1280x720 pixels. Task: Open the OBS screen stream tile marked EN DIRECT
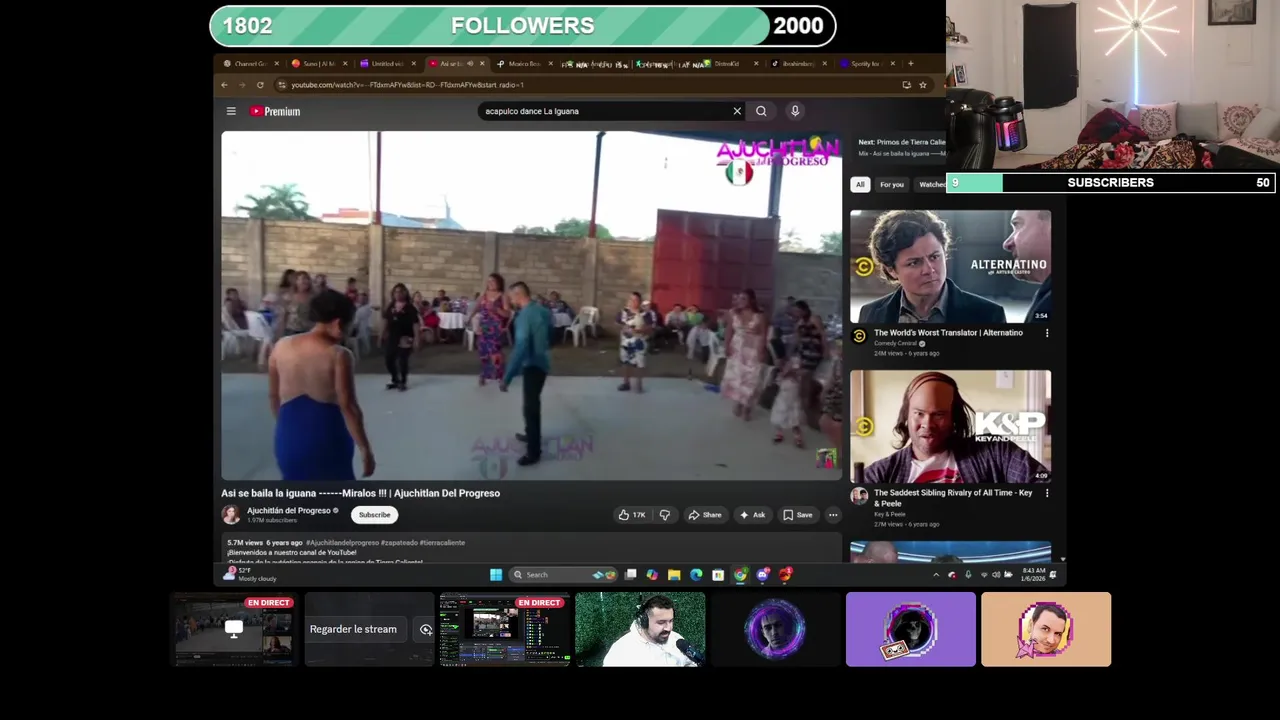pyautogui.click(x=504, y=629)
